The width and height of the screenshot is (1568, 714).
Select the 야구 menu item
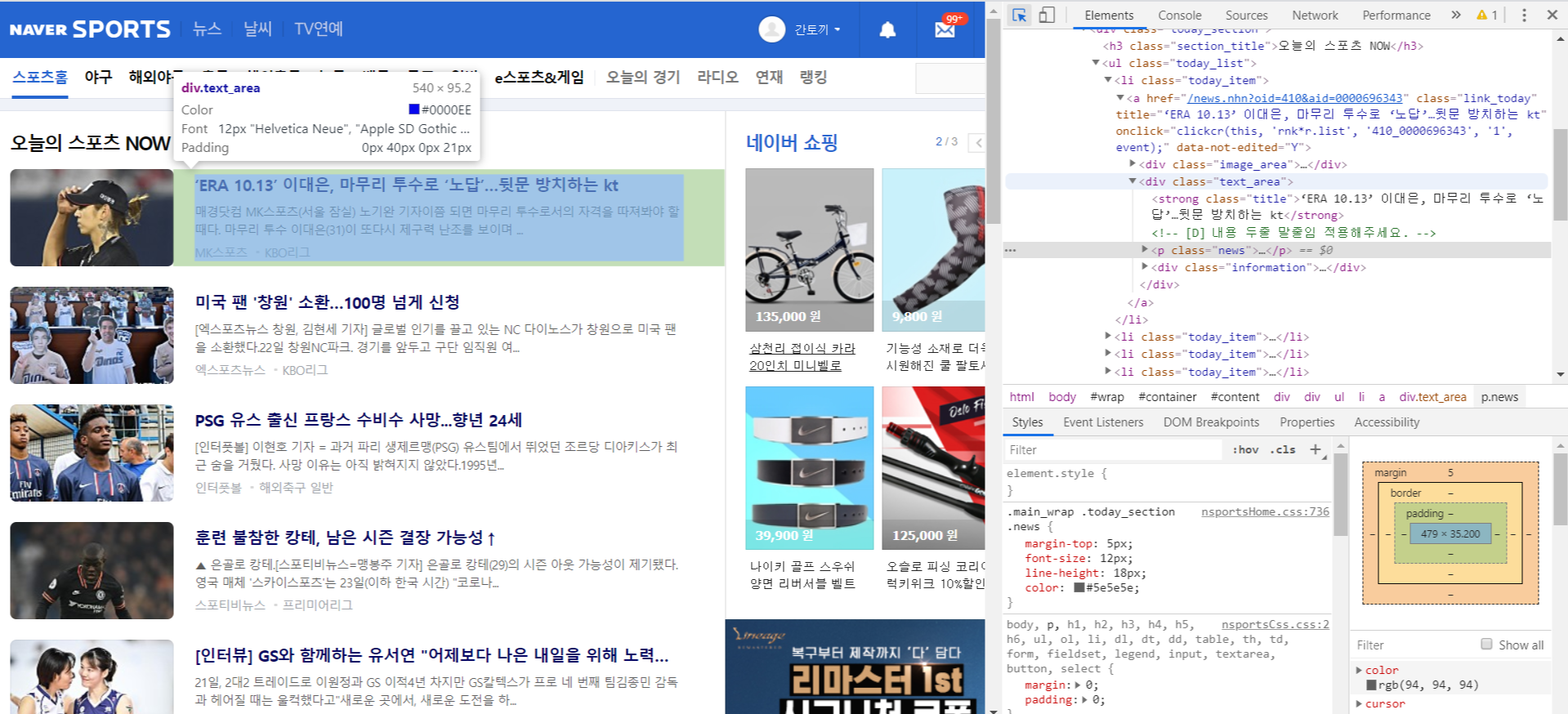98,77
